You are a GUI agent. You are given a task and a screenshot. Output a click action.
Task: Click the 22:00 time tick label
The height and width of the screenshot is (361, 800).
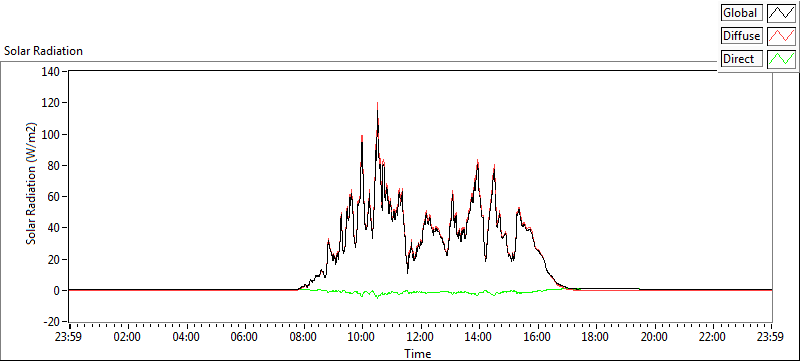(x=713, y=337)
